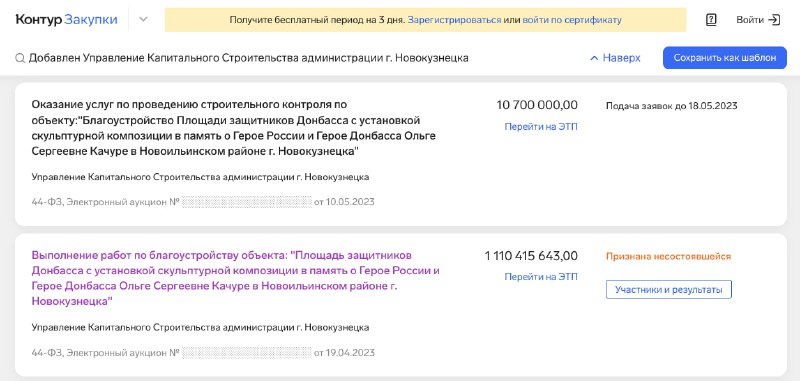Click the help question mark icon

point(711,20)
